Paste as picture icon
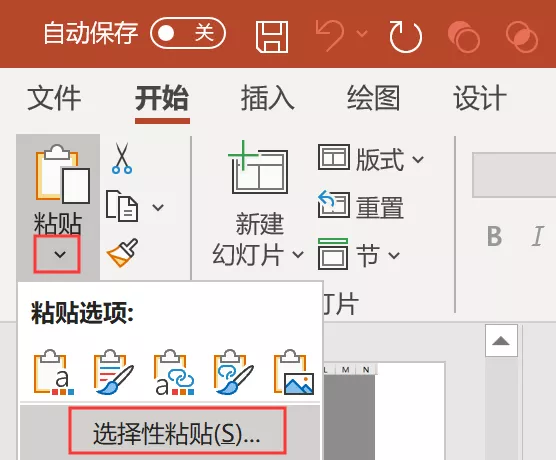Screen dimensions: 556x460 point(294,372)
